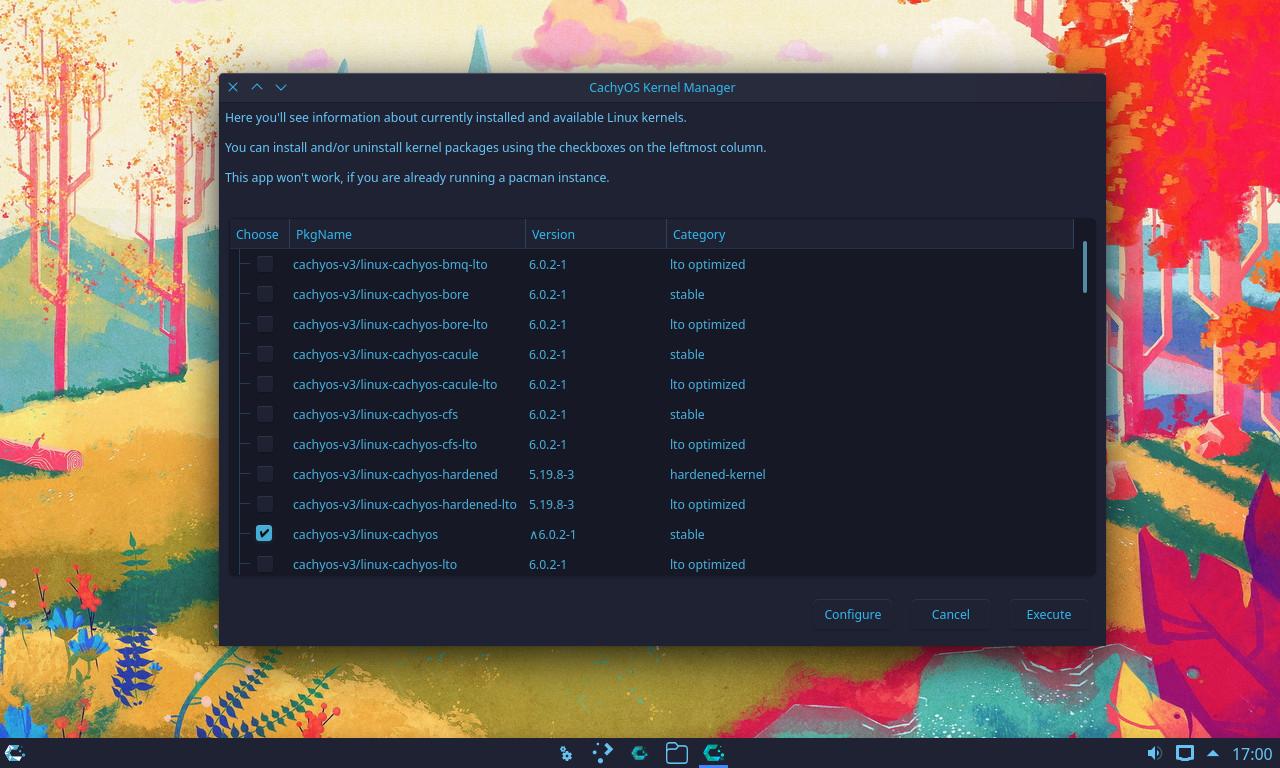This screenshot has width=1280, height=768.
Task: Click the display tray icon
Action: [x=1184, y=753]
